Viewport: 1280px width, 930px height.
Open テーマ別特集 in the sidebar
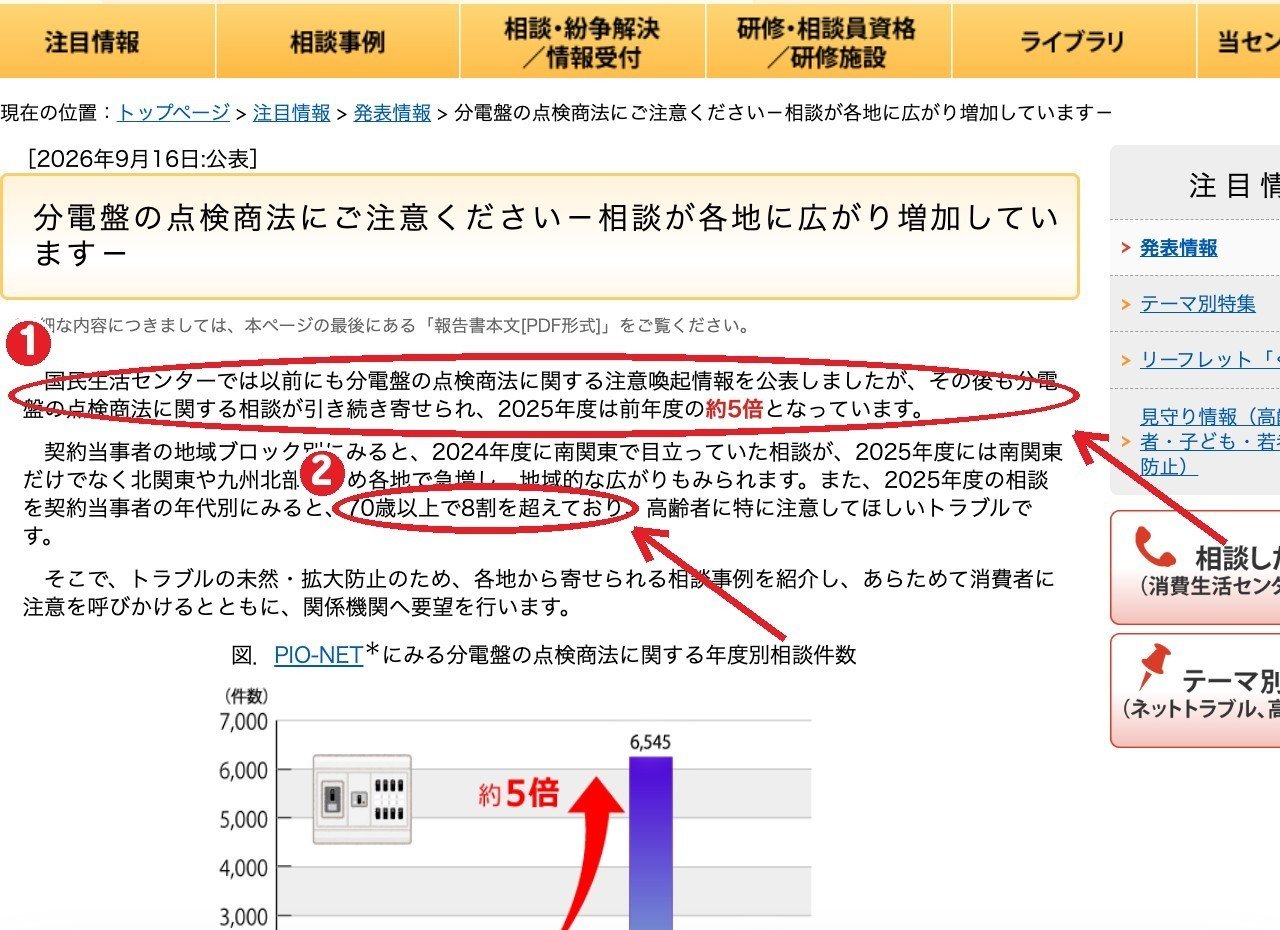[1198, 304]
